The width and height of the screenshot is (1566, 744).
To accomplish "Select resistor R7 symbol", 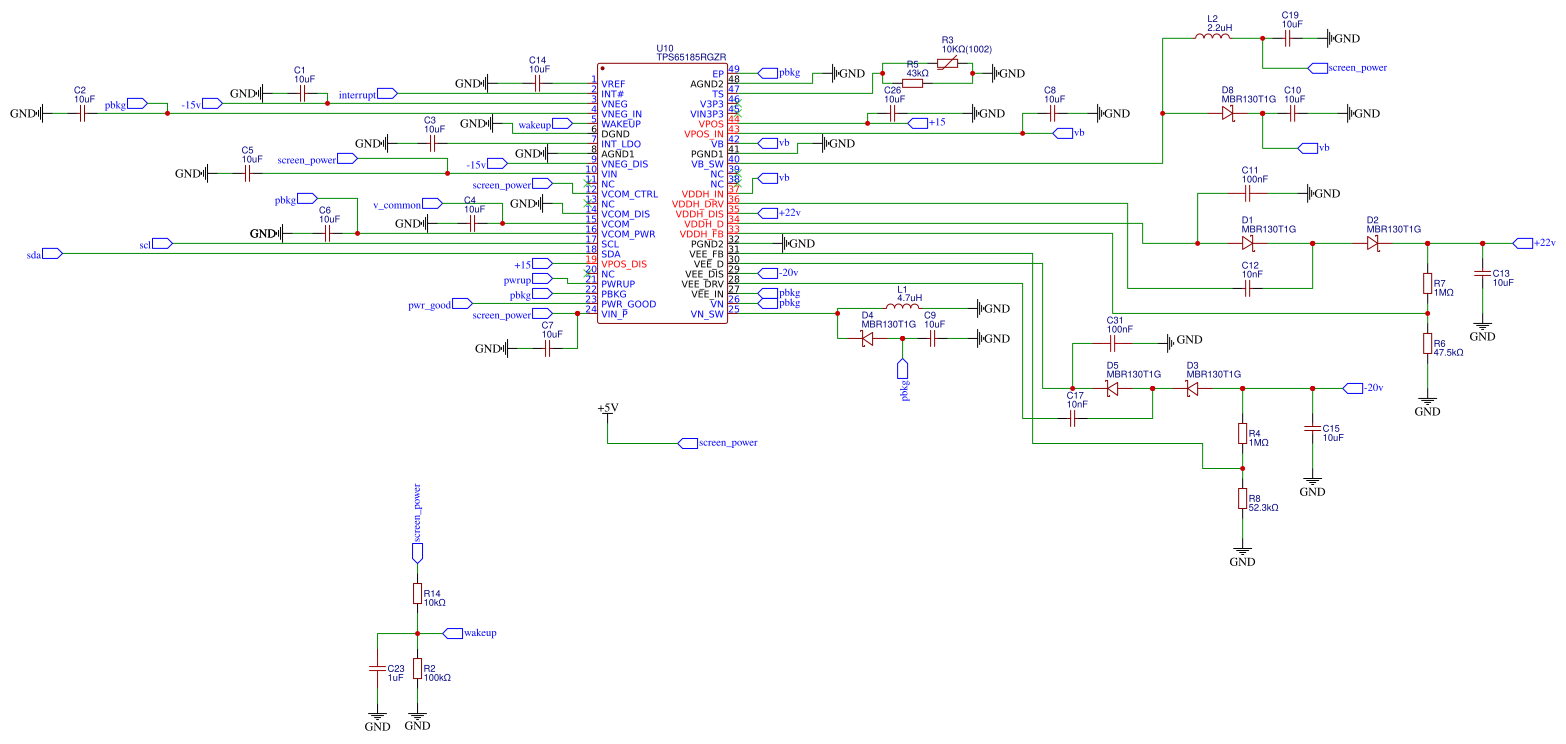I will point(1427,284).
